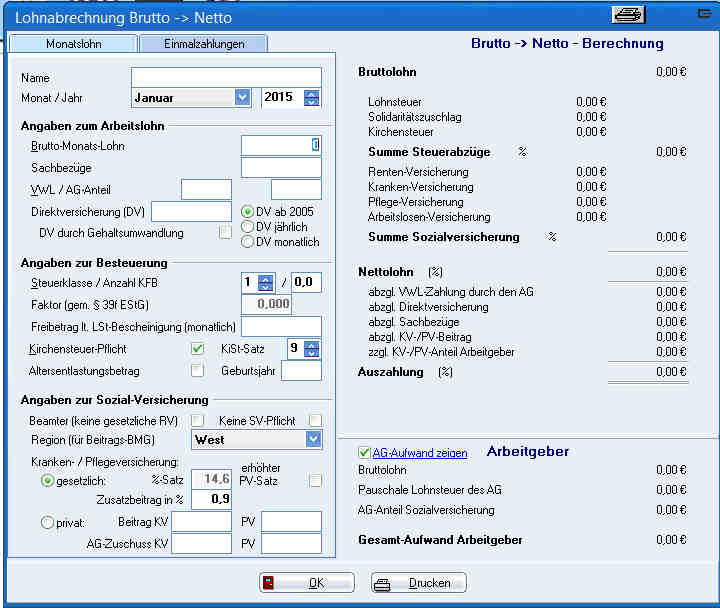This screenshot has width=720, height=608.
Task: Adjust the year 2015 spinner
Action: [312, 97]
